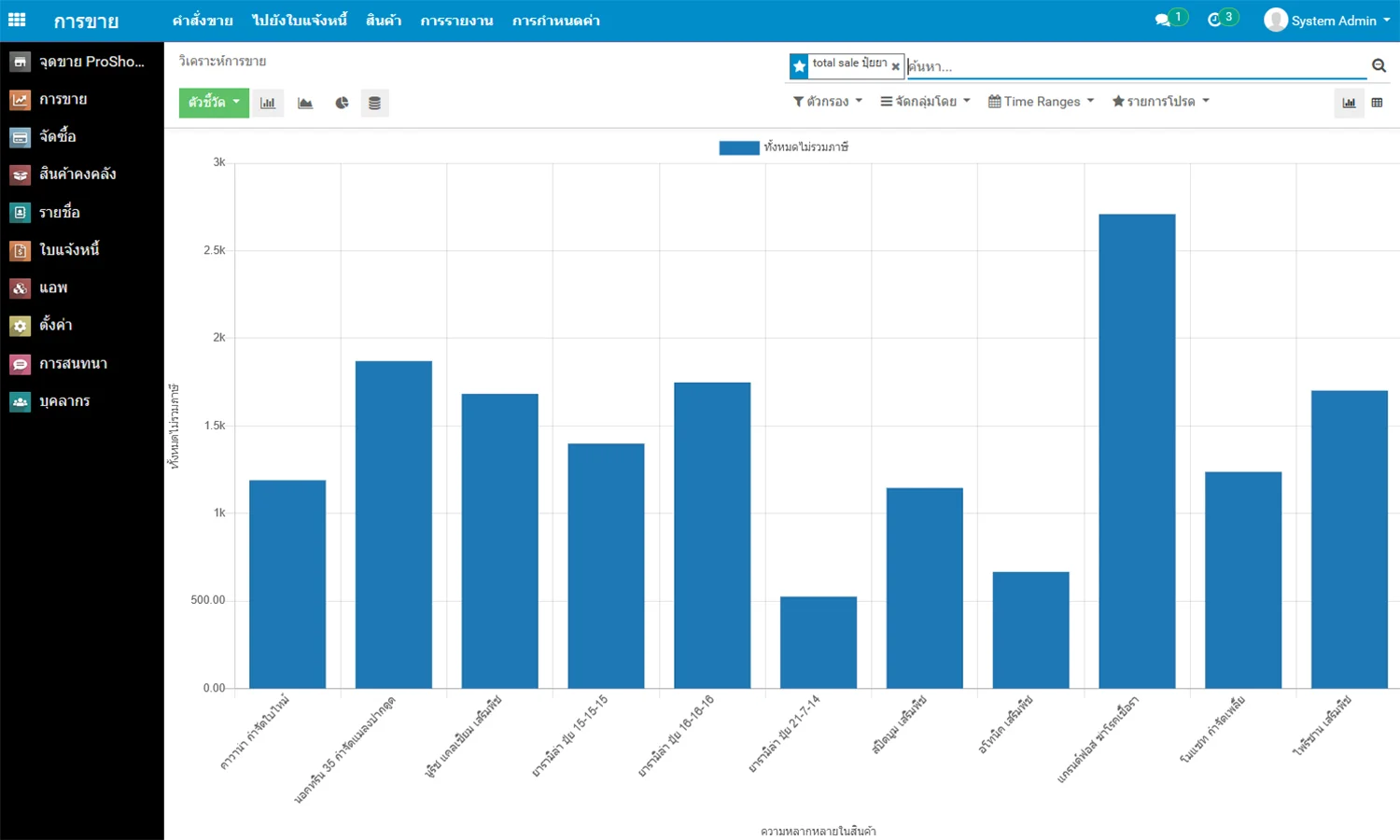Click in the ค้นหา search field

tap(1134, 66)
